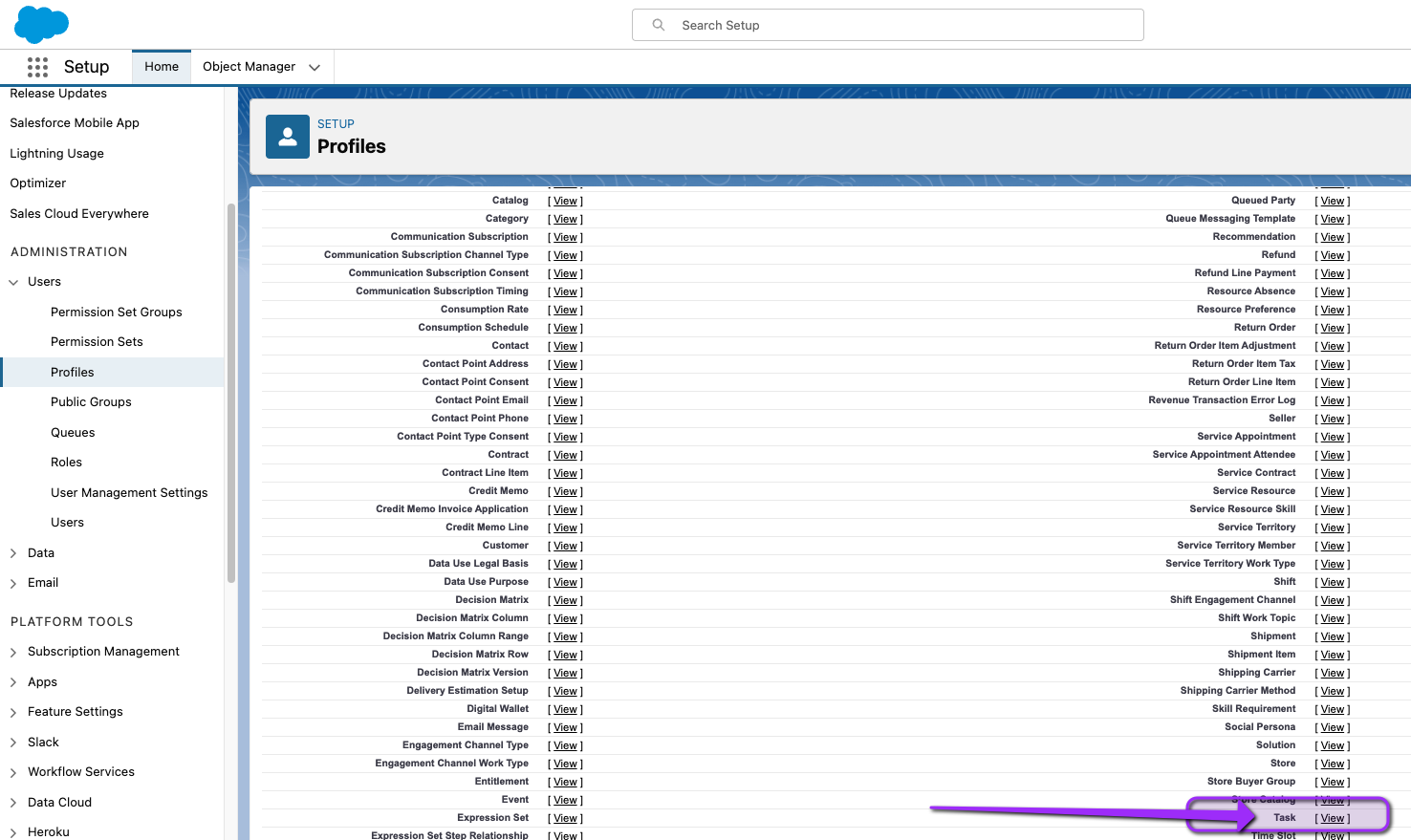Image resolution: width=1411 pixels, height=840 pixels.
Task: Click View link for Consumption Rate
Action: point(565,310)
